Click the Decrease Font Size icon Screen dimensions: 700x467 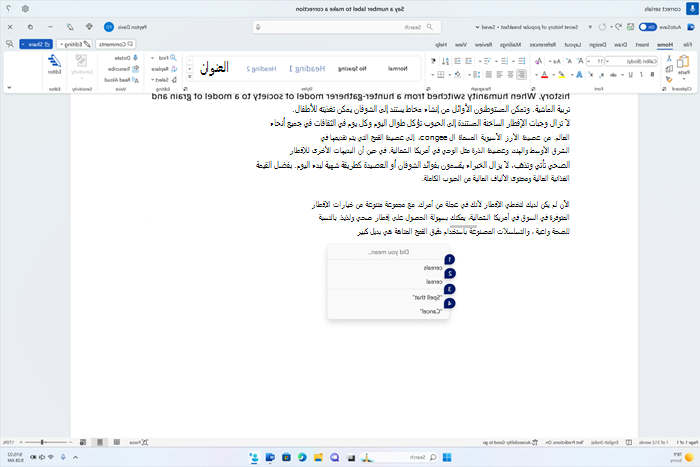[x=569, y=61]
